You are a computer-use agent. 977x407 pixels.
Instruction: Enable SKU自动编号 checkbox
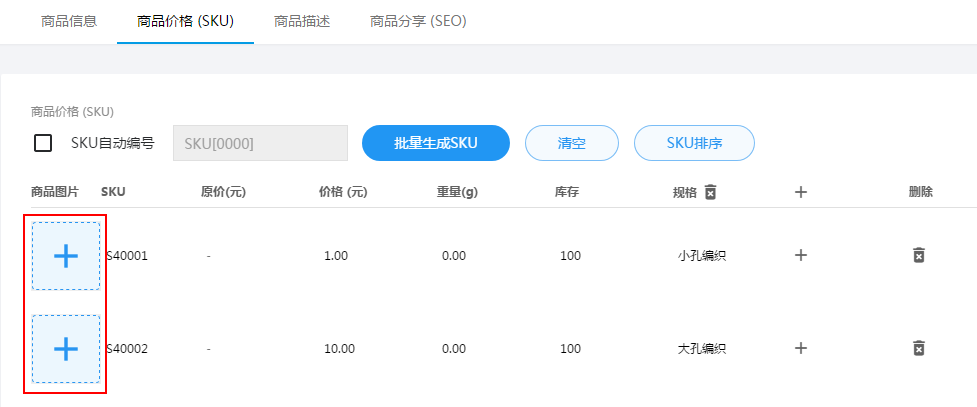tap(43, 143)
